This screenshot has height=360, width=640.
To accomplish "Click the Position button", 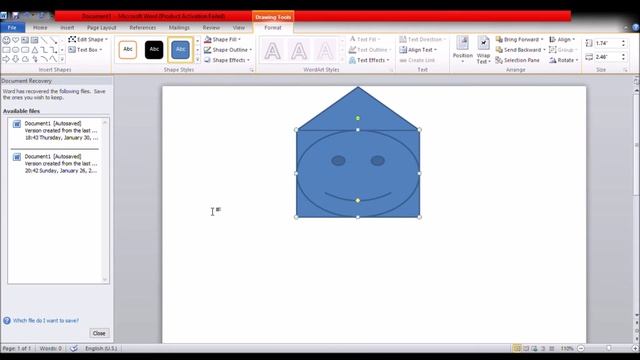I will (x=462, y=49).
